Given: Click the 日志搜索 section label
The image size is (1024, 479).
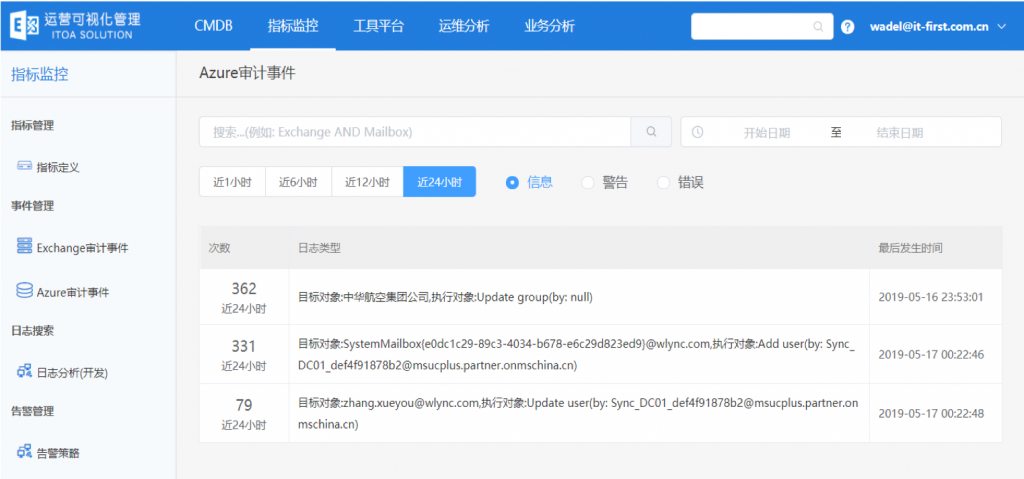Looking at the screenshot, I should tap(33, 330).
